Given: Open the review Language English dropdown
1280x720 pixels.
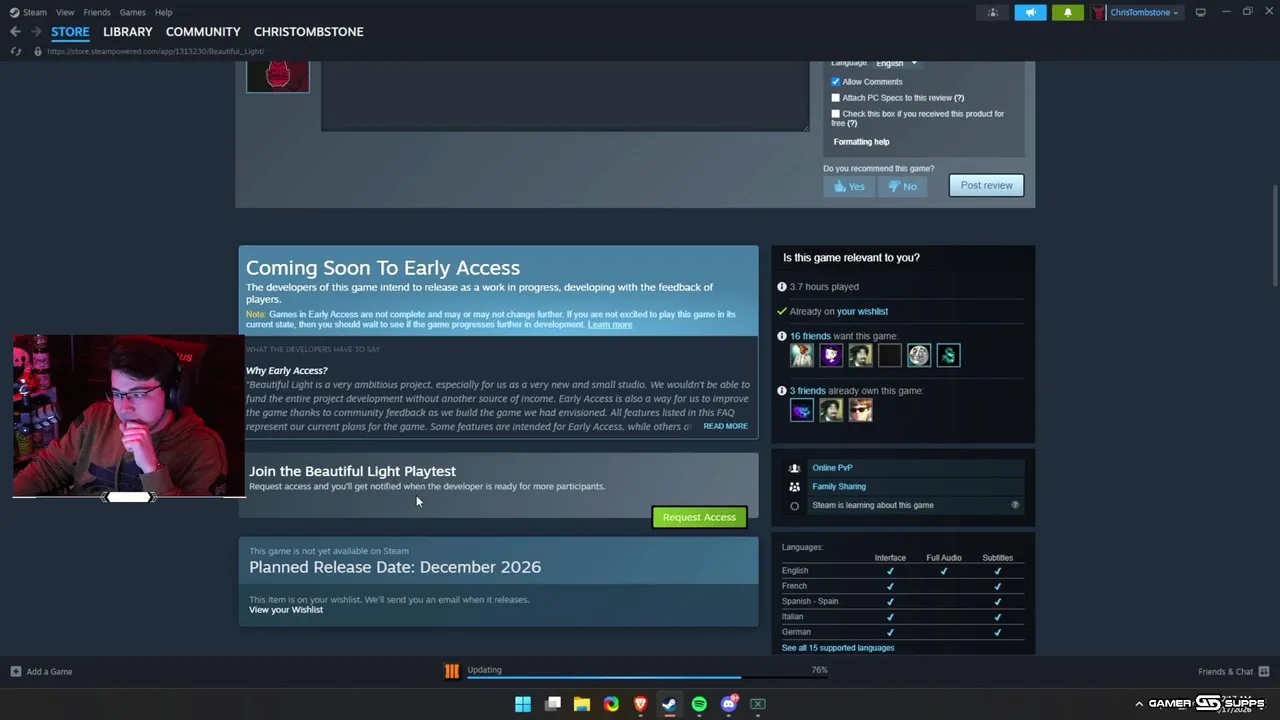Looking at the screenshot, I should (897, 63).
